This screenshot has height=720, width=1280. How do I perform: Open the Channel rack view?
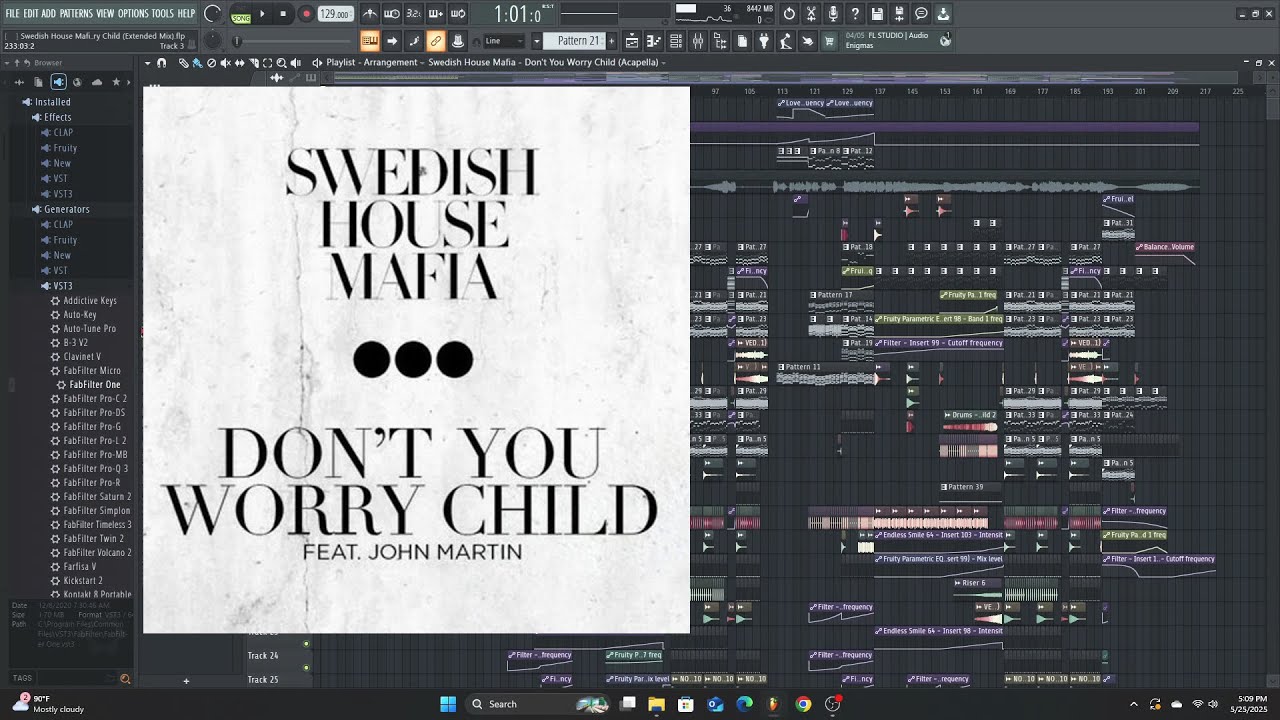coord(676,41)
